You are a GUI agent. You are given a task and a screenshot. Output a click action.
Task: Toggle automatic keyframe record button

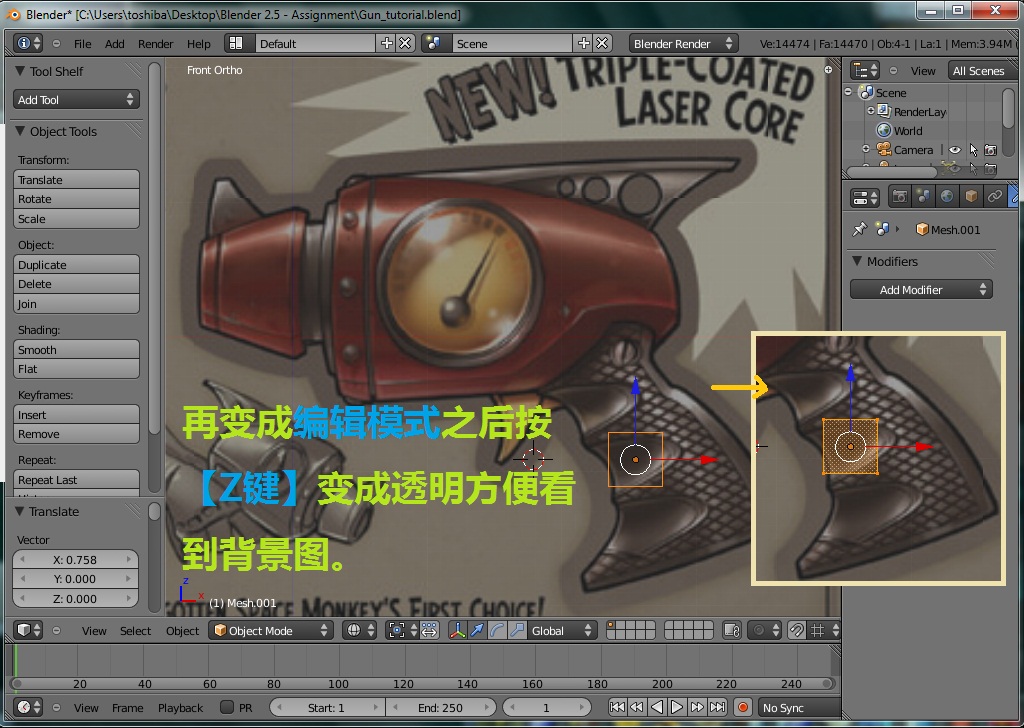[743, 707]
